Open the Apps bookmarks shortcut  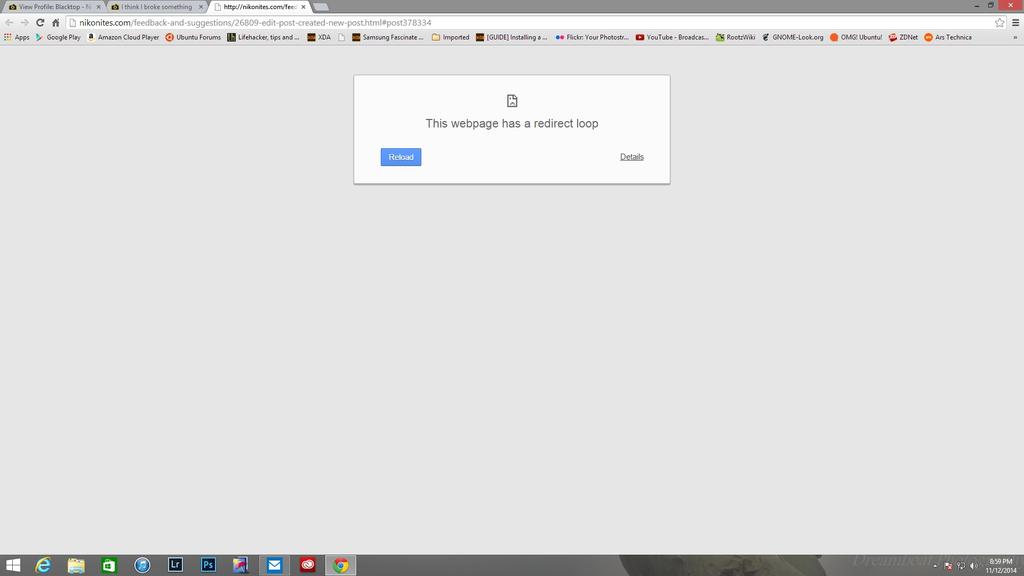pyautogui.click(x=17, y=37)
